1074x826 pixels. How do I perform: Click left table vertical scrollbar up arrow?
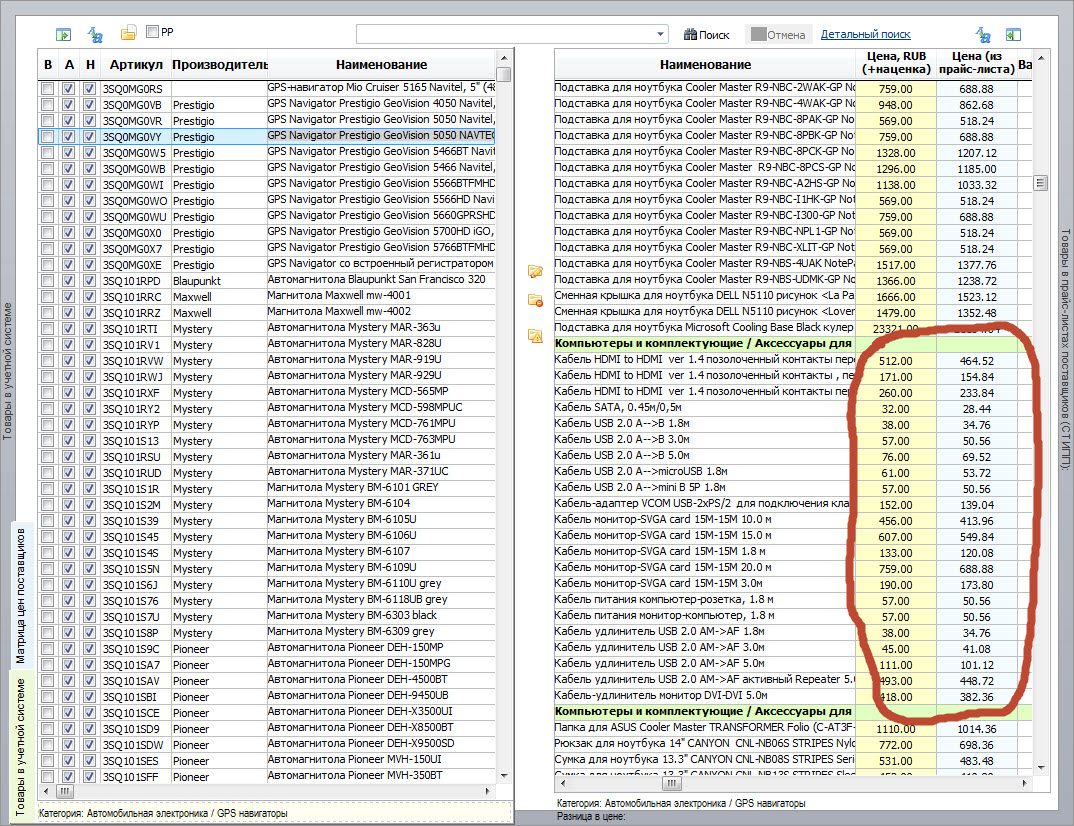coord(504,58)
